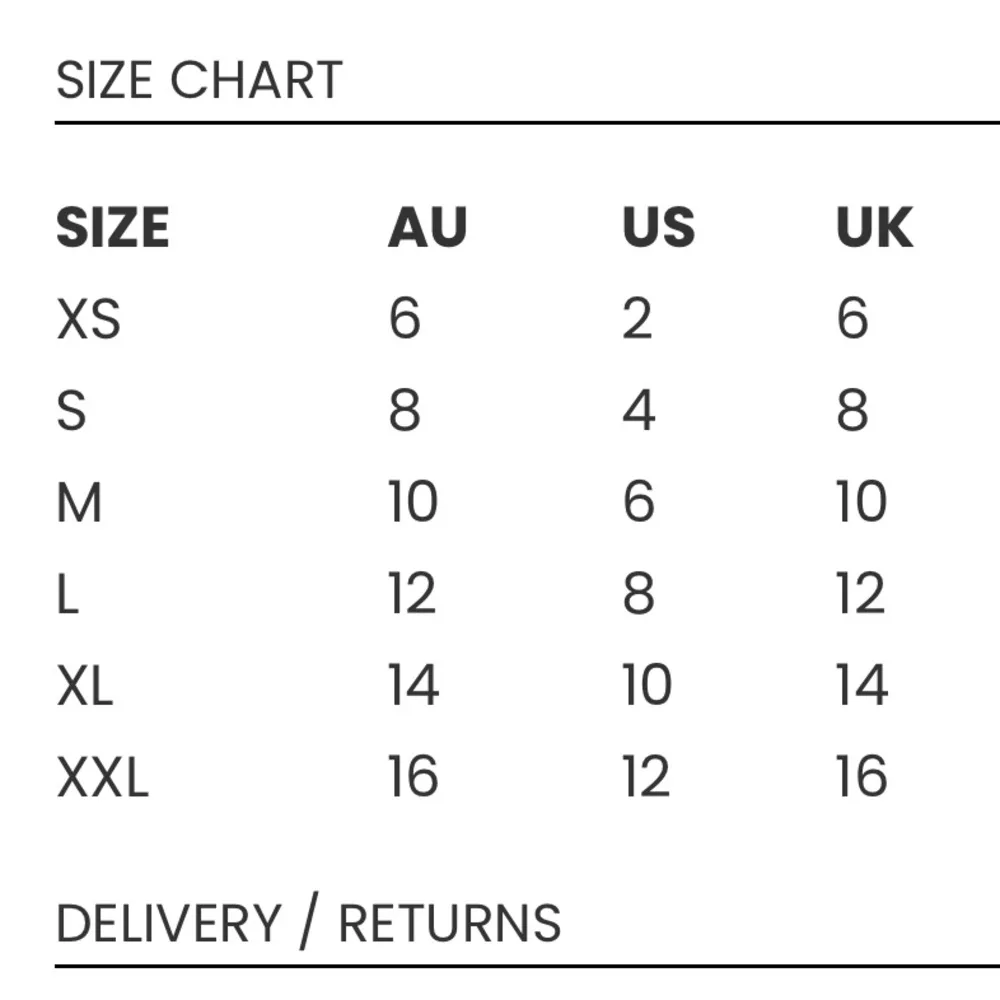Select the XS size row label
1000x1000 pixels.
[88, 320]
